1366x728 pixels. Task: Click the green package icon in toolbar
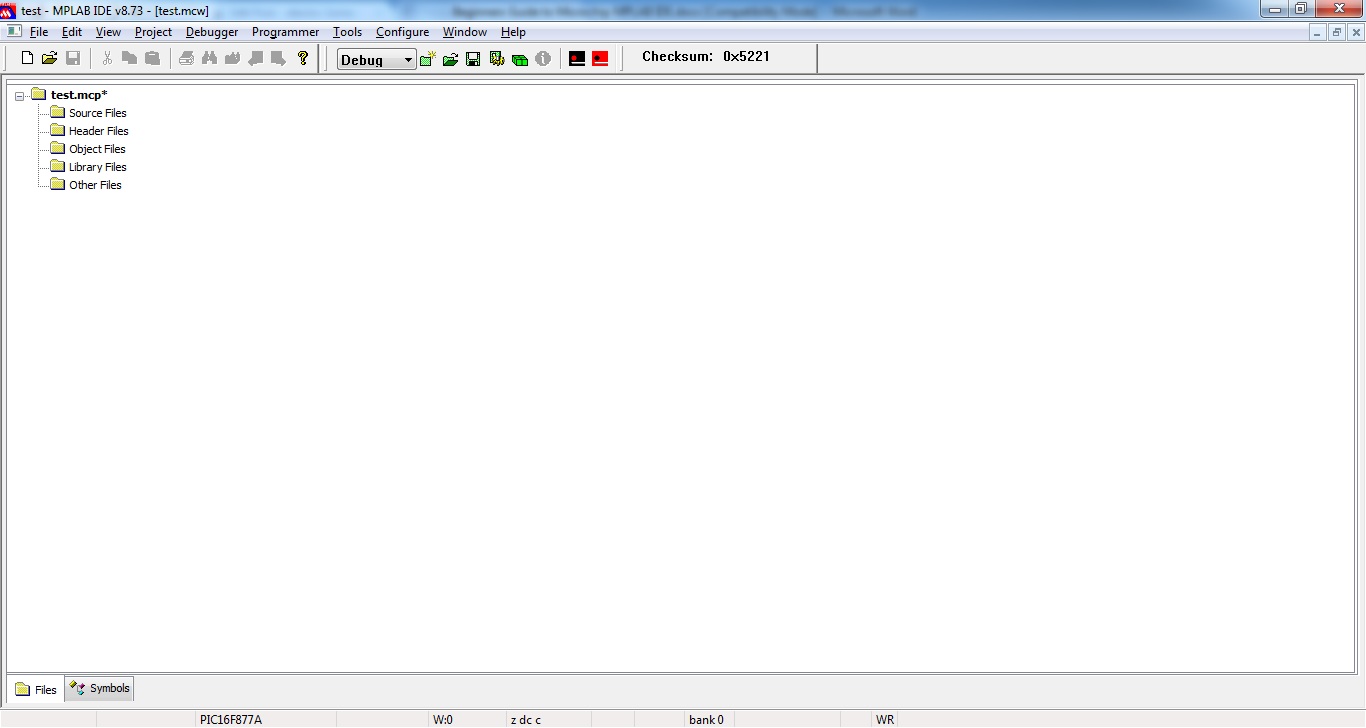coord(520,60)
